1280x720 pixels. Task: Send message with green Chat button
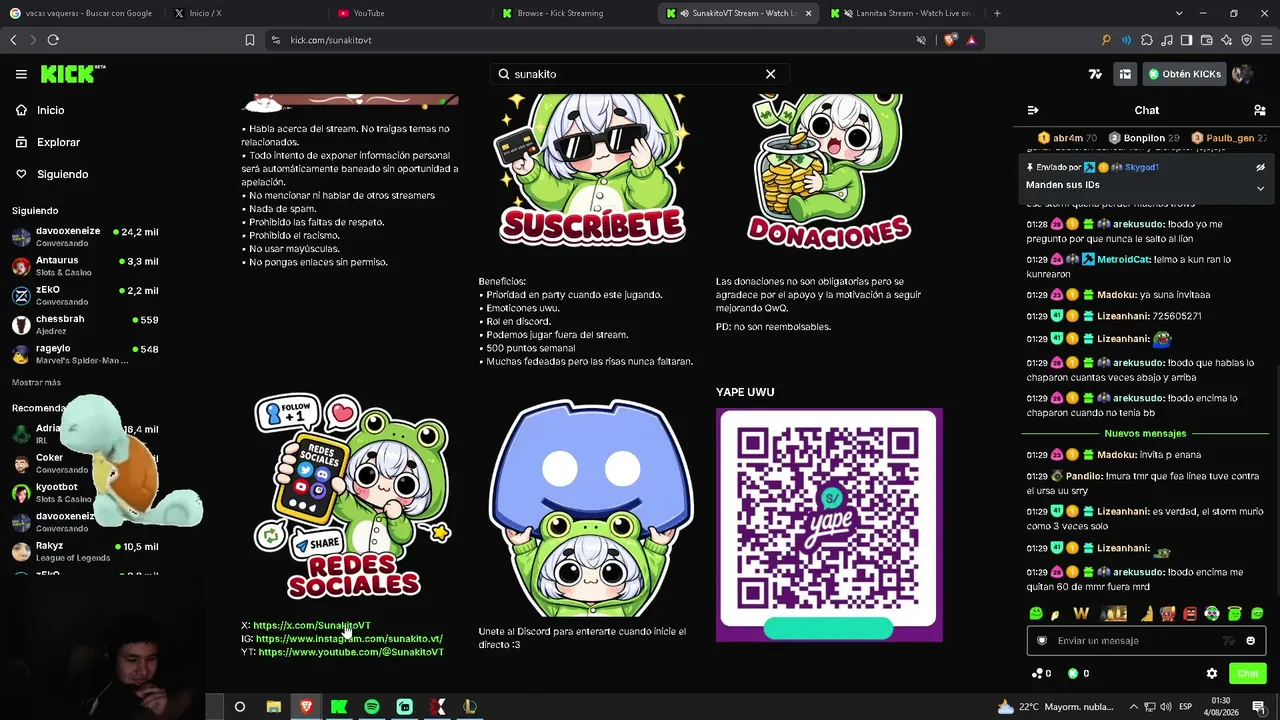(x=1247, y=673)
